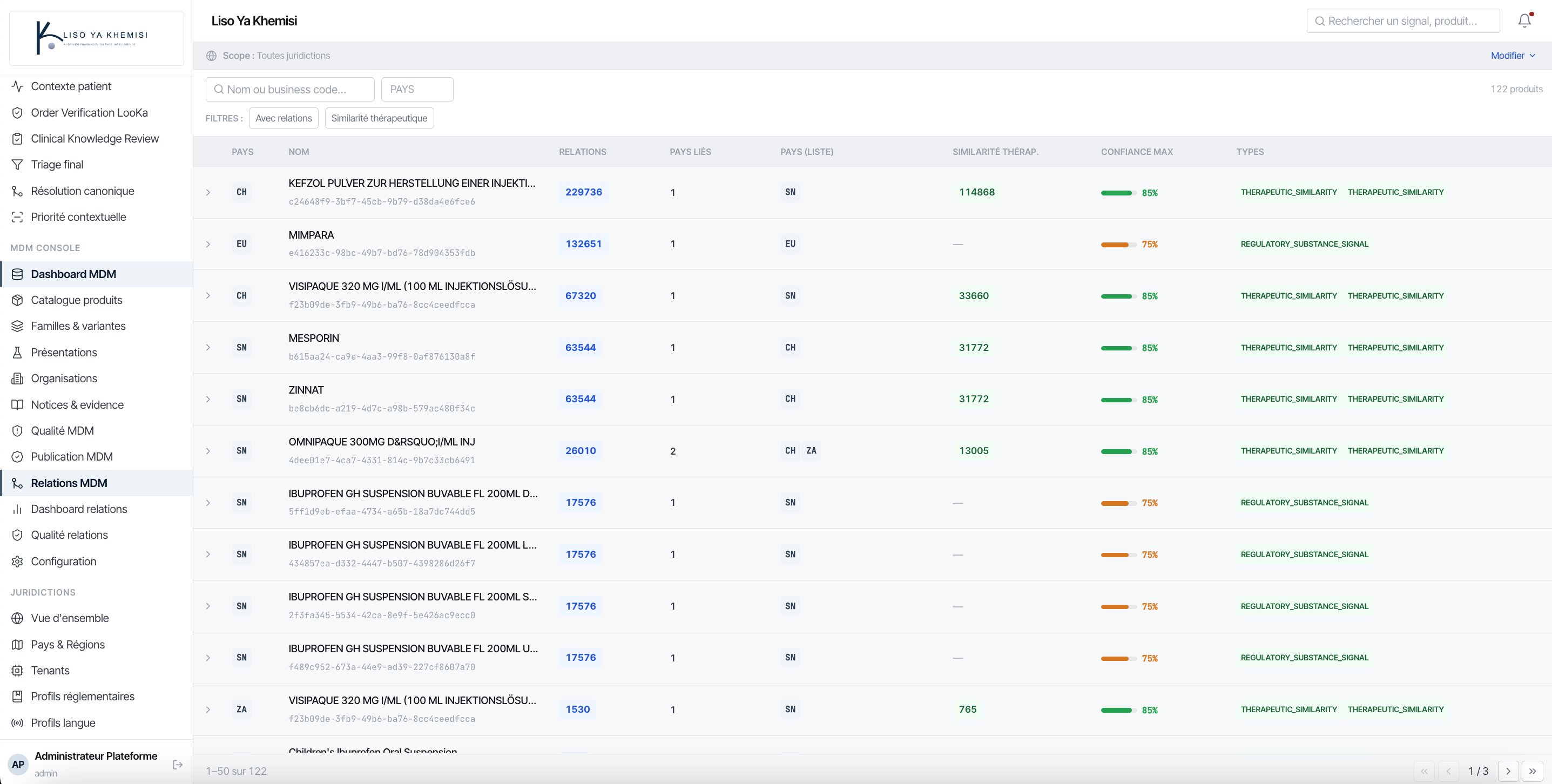Open Pays & Régions from the sidebar

pos(97,645)
